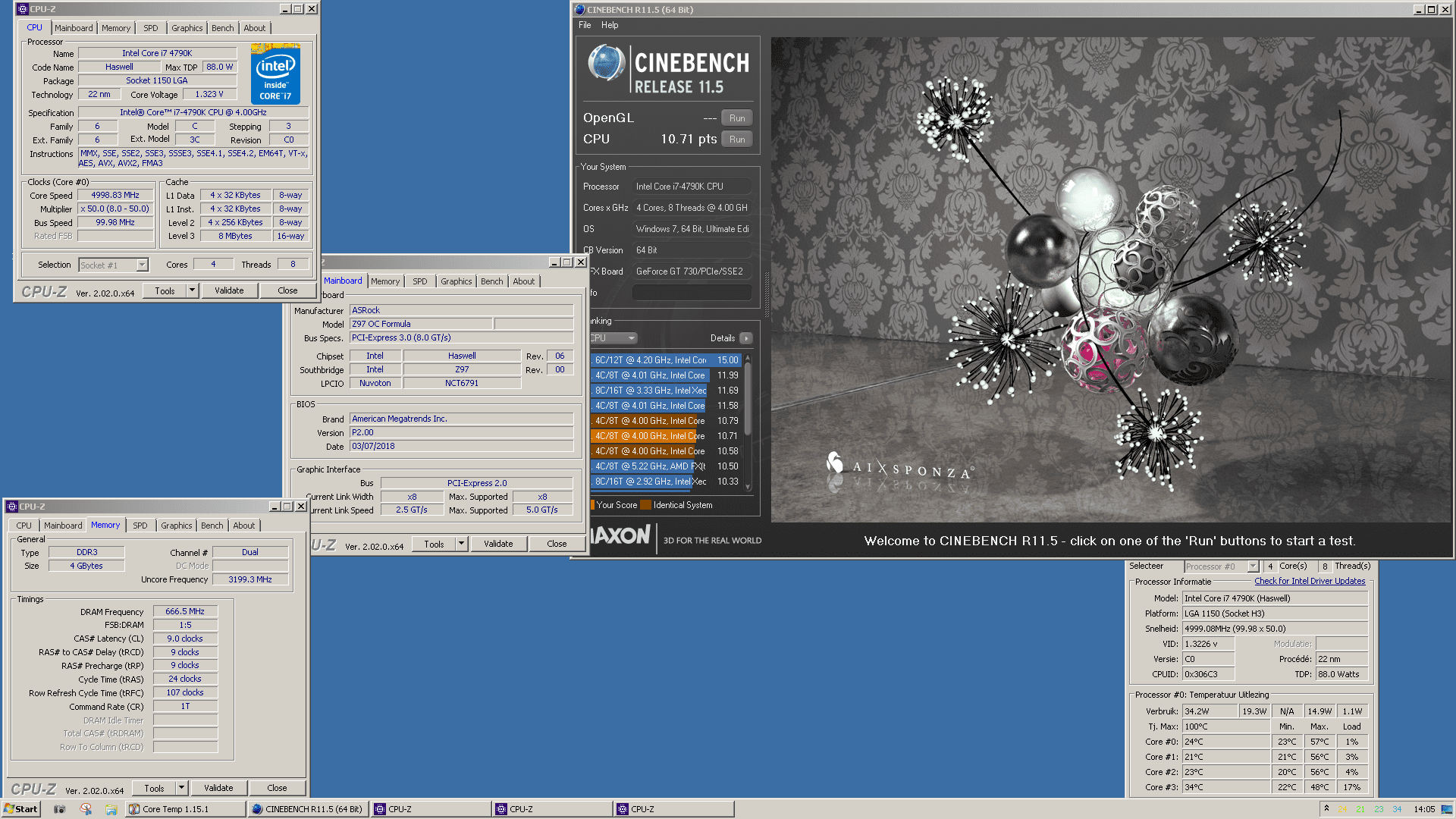Click the CPU-Z title bar icon of the Memory window
Image resolution: width=1456 pixels, height=819 pixels.
(12, 507)
